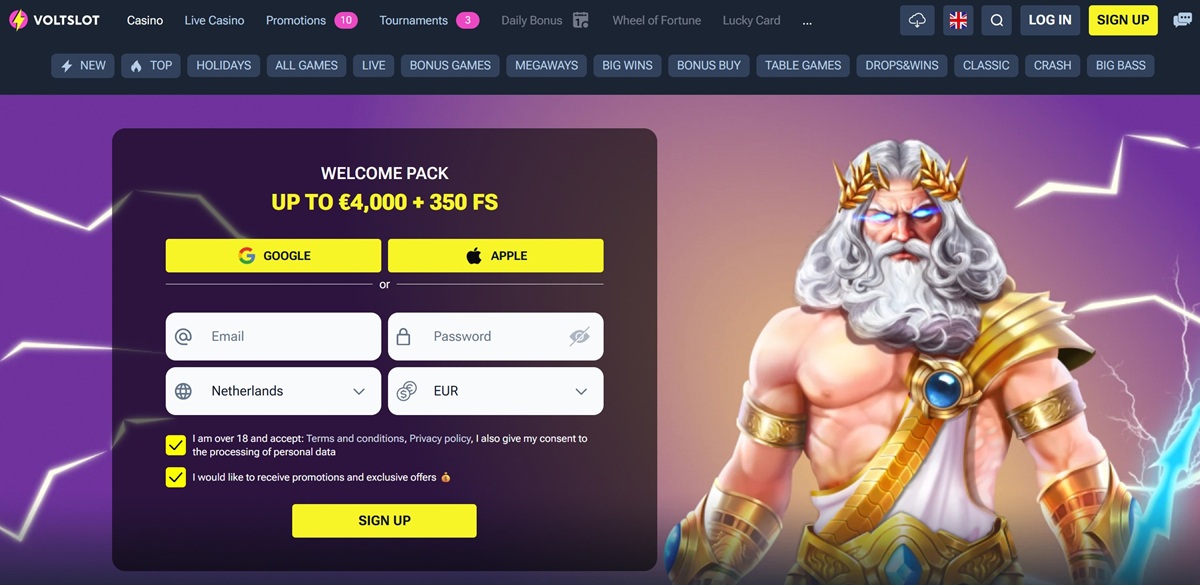This screenshot has width=1200, height=585.
Task: Expand more navigation items ellipsis
Action: 807,20
